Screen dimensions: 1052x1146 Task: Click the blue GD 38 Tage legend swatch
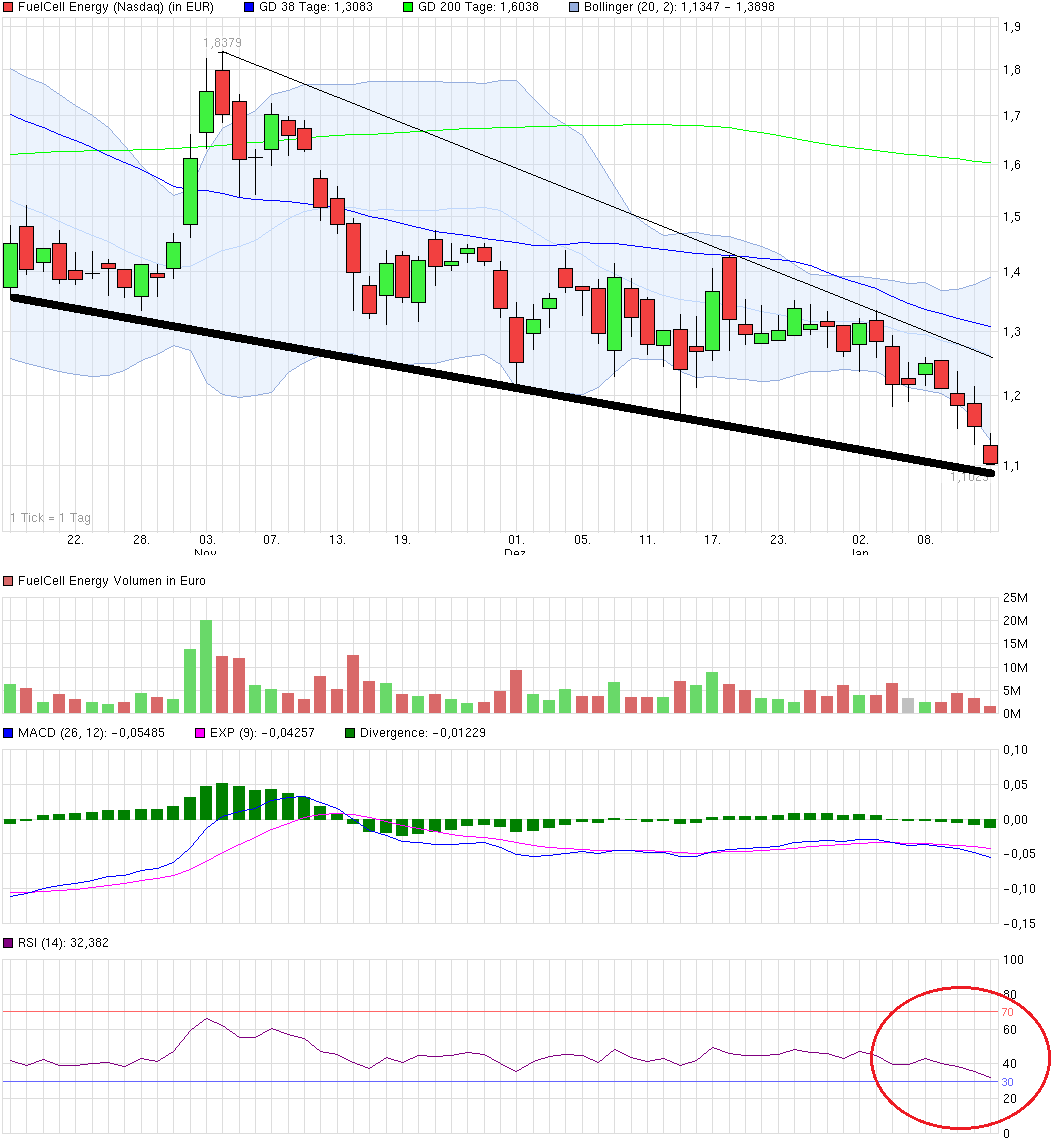(249, 7)
